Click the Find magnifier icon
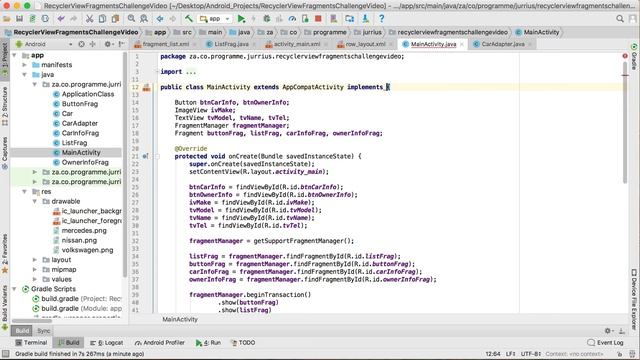This screenshot has width=640, height=360. click(131, 19)
